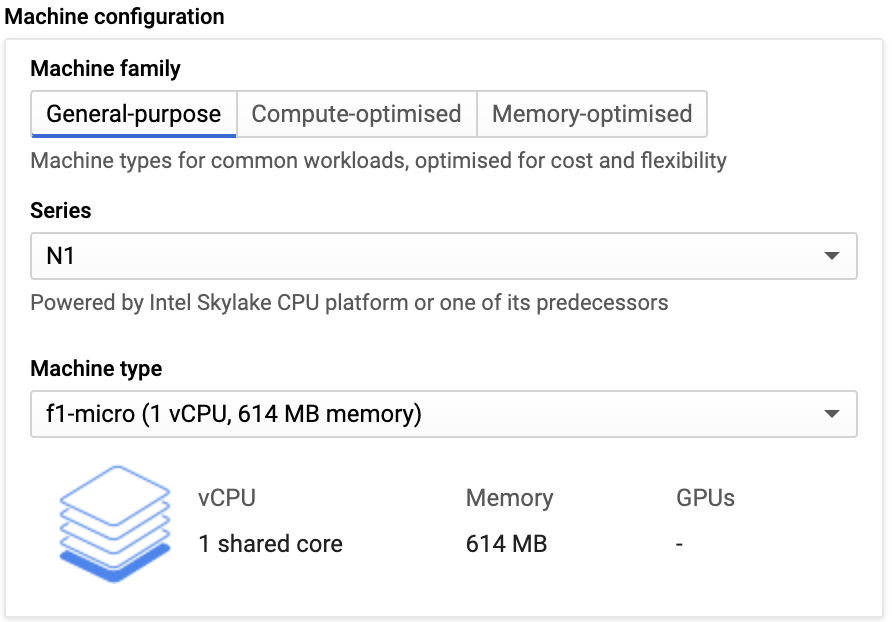892x622 pixels.
Task: Click the Machine type dropdown arrow
Action: (x=831, y=414)
